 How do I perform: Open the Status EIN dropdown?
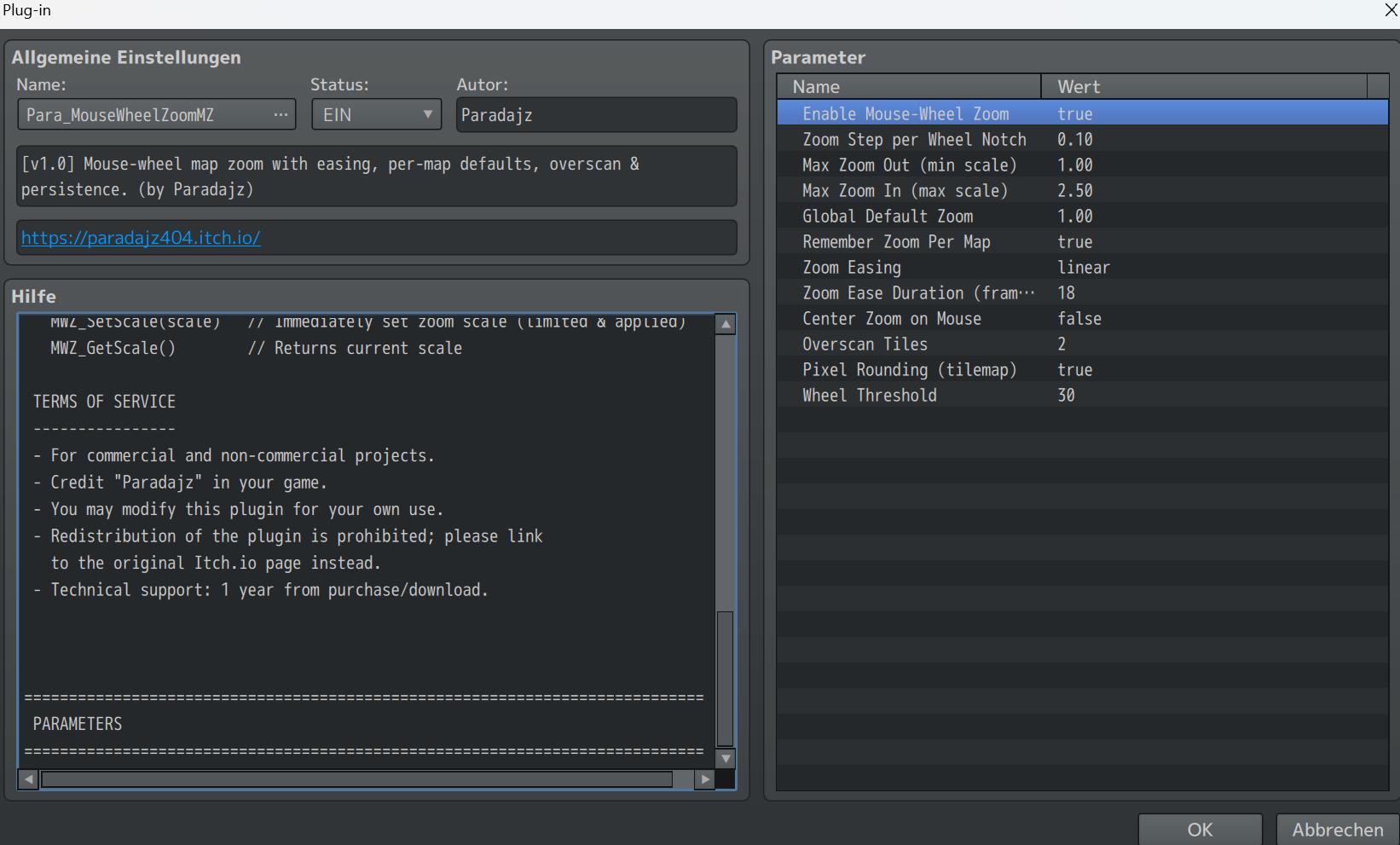coord(376,114)
